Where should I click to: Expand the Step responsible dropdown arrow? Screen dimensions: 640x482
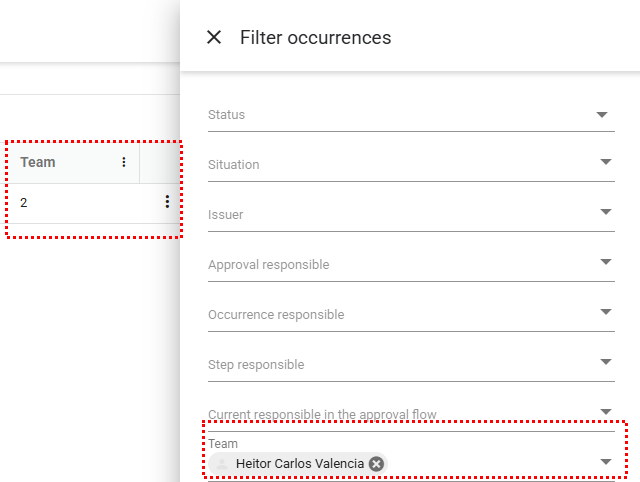606,362
